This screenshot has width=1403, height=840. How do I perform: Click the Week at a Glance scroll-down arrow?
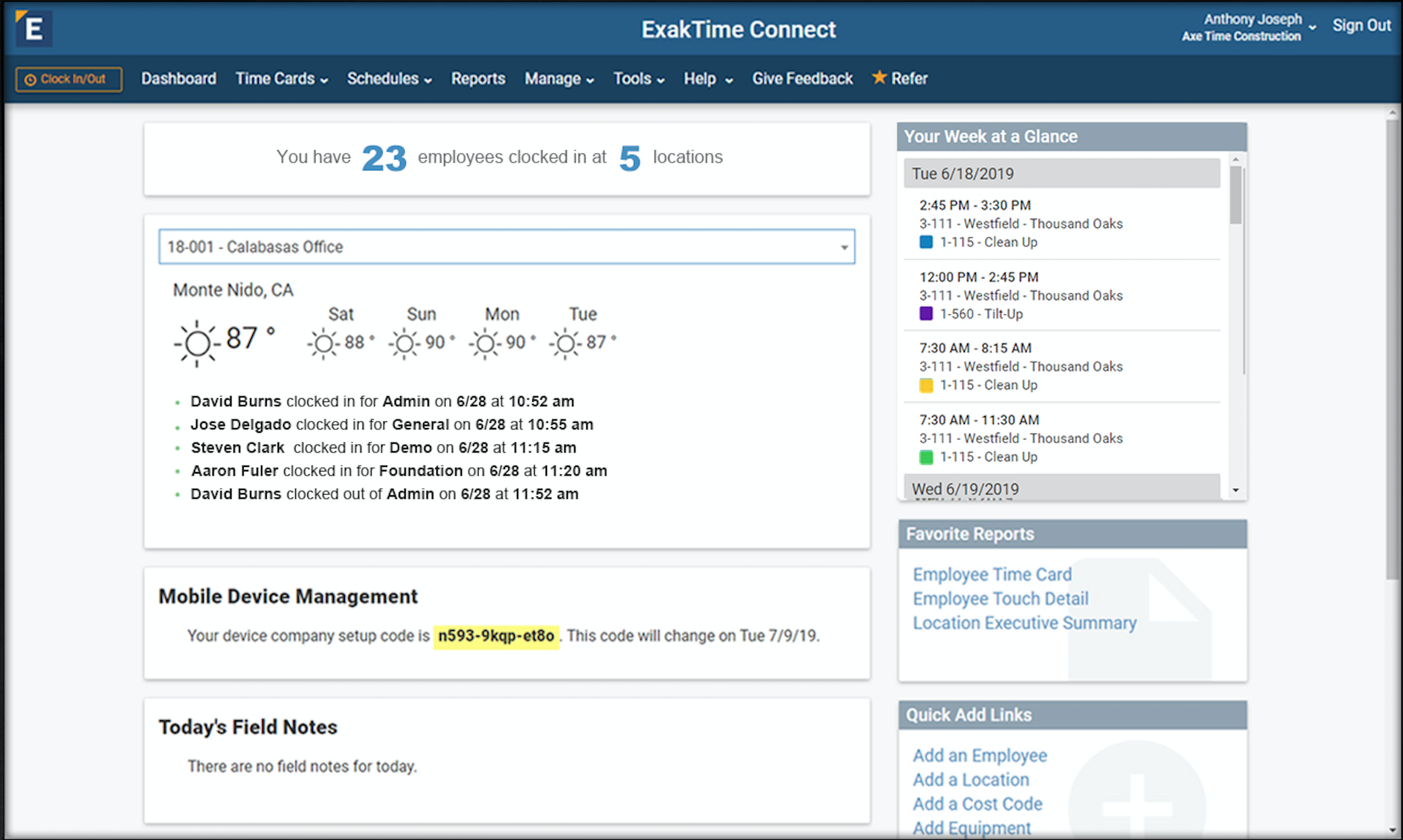click(x=1236, y=490)
